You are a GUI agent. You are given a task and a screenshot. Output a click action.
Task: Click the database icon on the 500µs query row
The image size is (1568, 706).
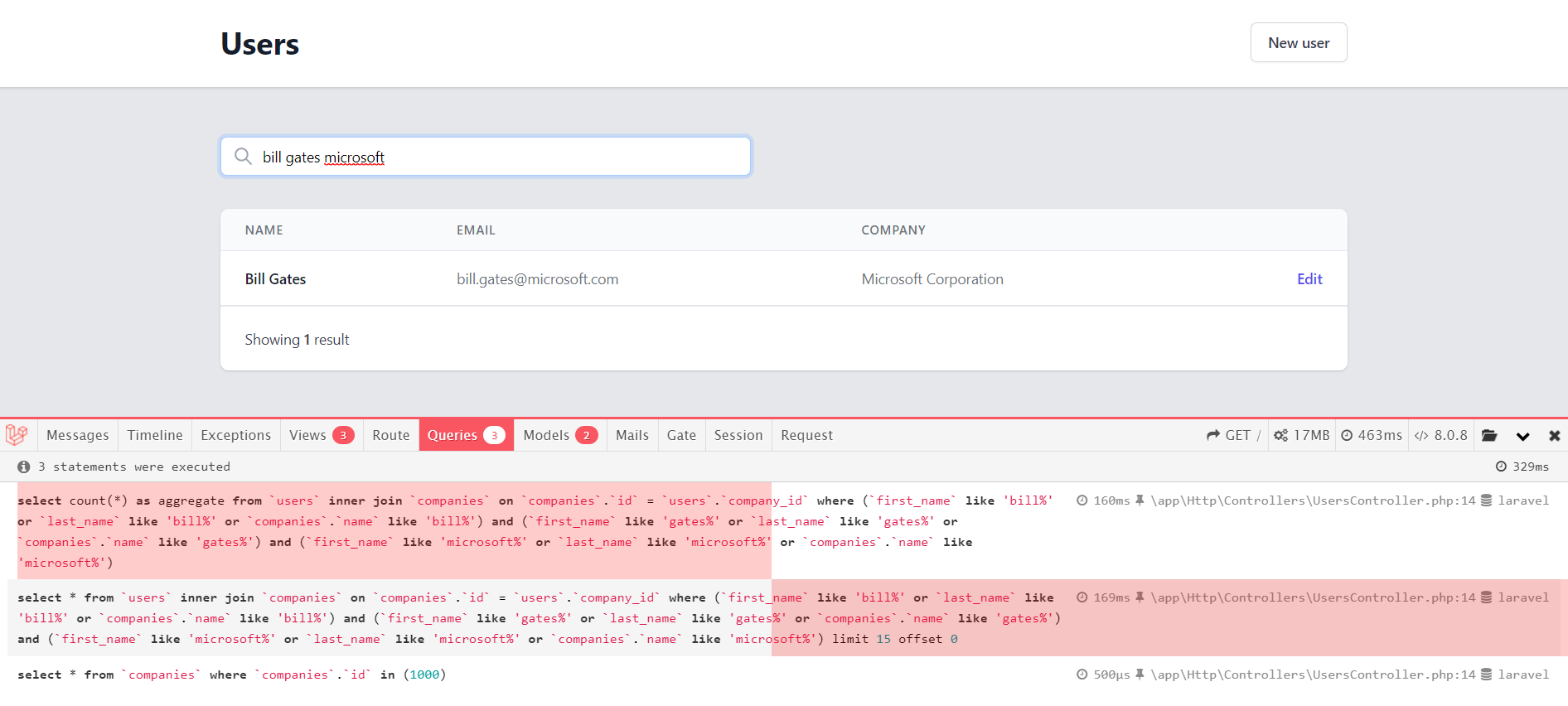pos(1486,675)
